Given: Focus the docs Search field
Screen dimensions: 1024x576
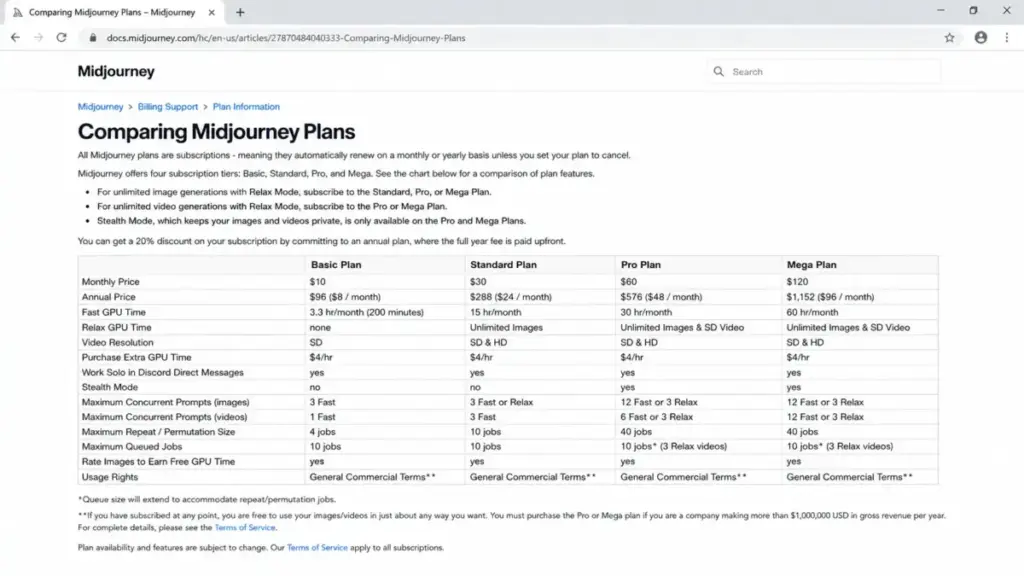Looking at the screenshot, I should pyautogui.click(x=824, y=72).
